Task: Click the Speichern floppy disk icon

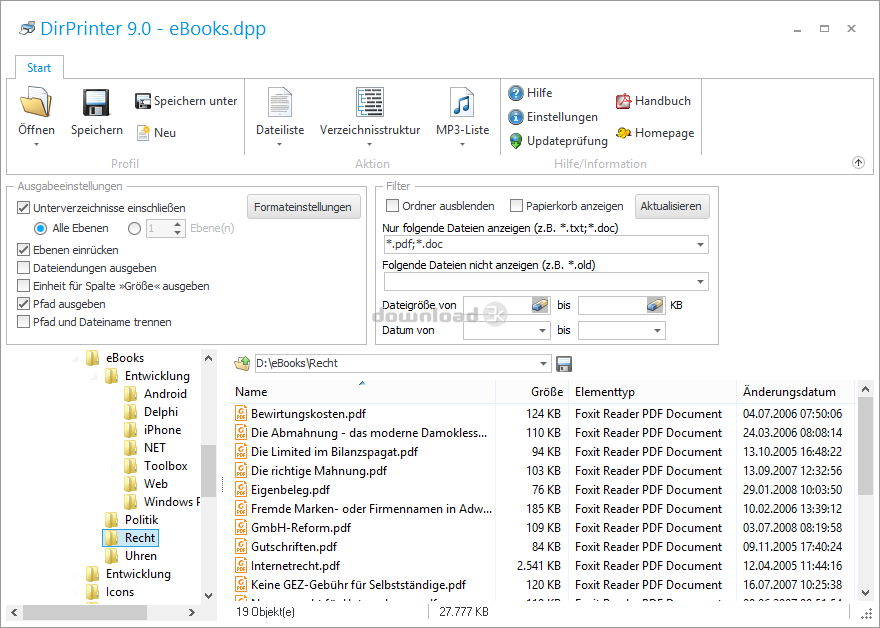Action: 96,103
